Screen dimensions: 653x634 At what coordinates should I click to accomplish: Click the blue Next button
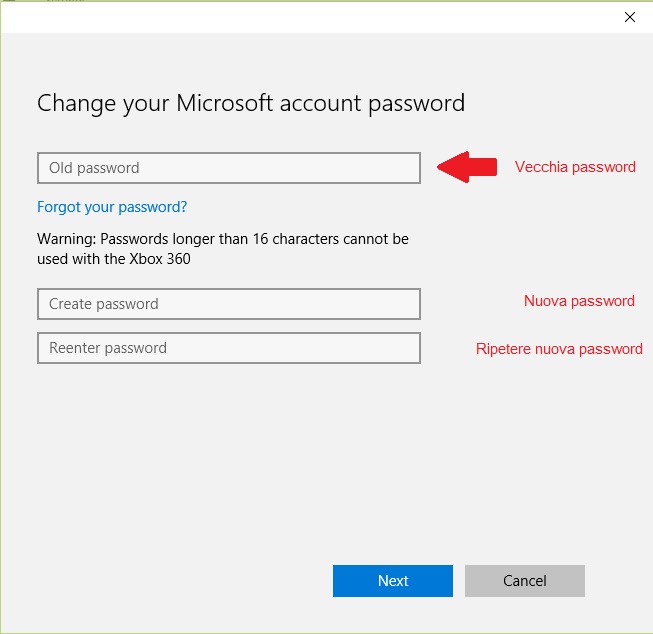click(x=393, y=581)
